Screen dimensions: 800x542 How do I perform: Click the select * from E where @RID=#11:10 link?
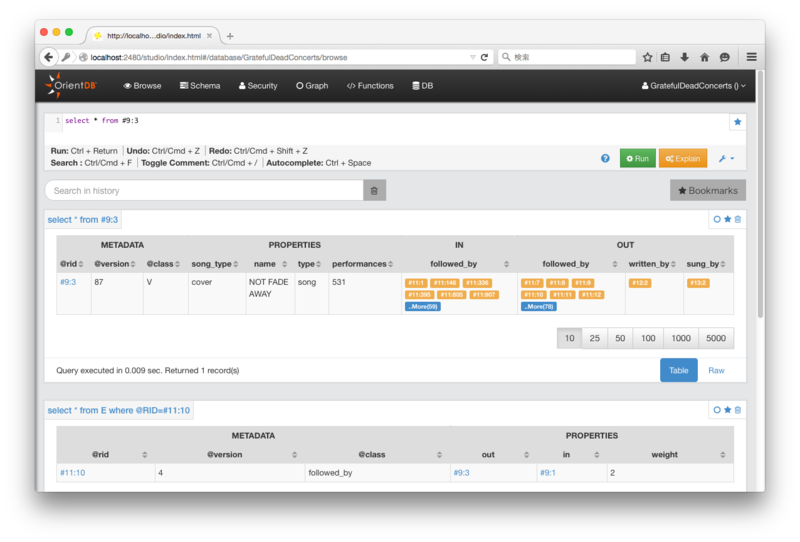pos(118,410)
